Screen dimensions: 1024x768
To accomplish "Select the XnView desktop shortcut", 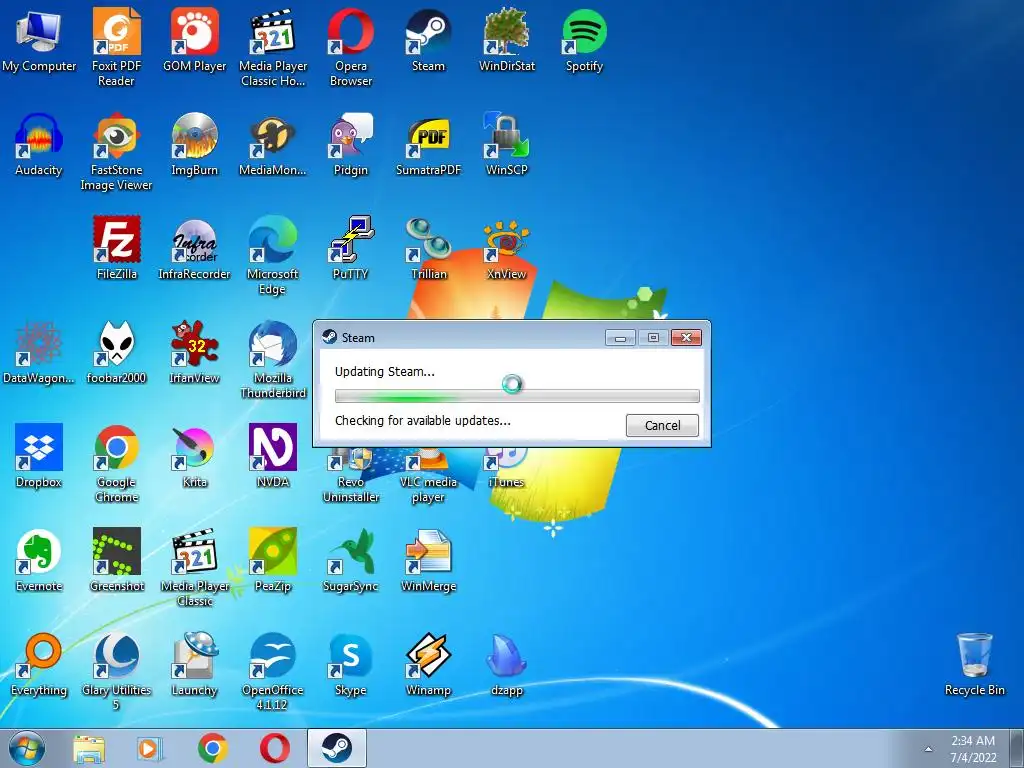I will point(507,249).
